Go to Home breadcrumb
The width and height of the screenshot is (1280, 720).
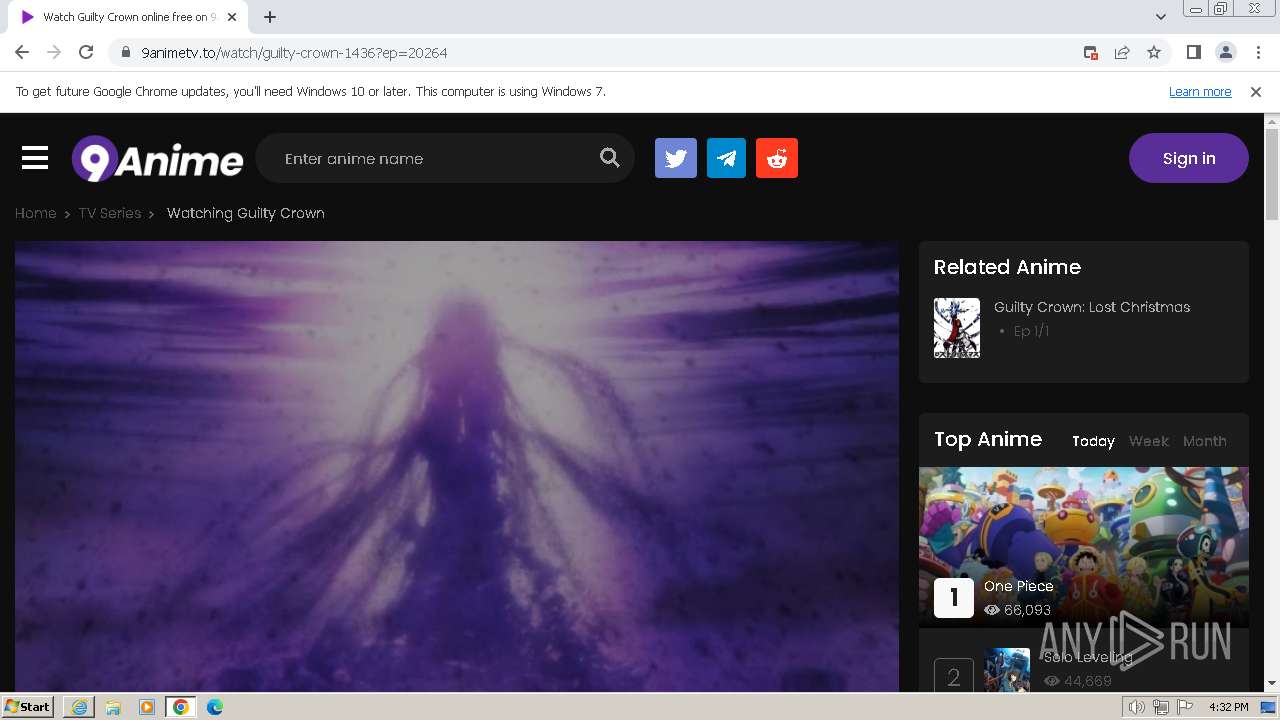[x=35, y=213]
